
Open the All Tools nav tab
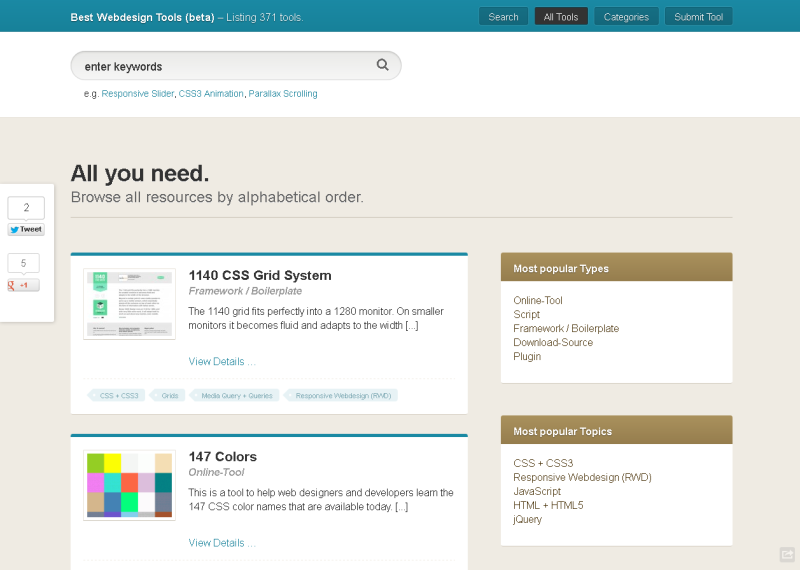pos(561,17)
